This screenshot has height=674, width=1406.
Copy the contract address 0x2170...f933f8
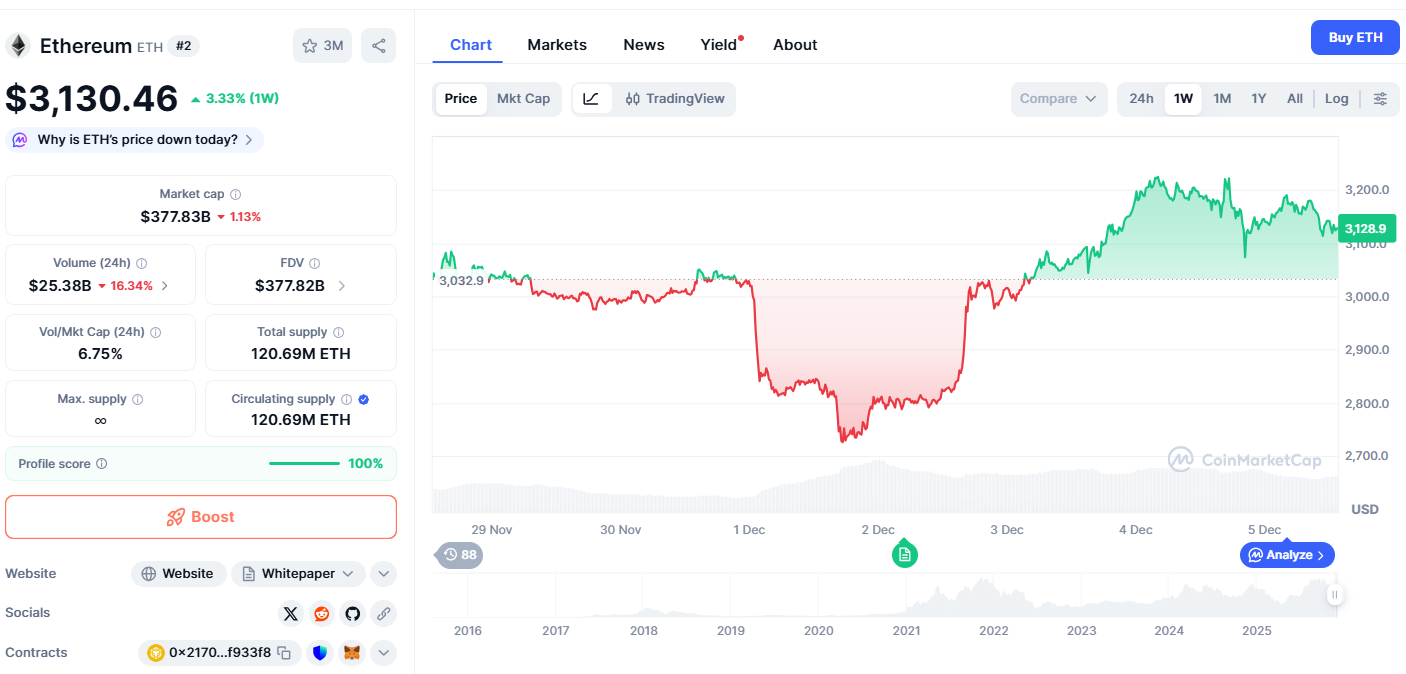tap(285, 653)
